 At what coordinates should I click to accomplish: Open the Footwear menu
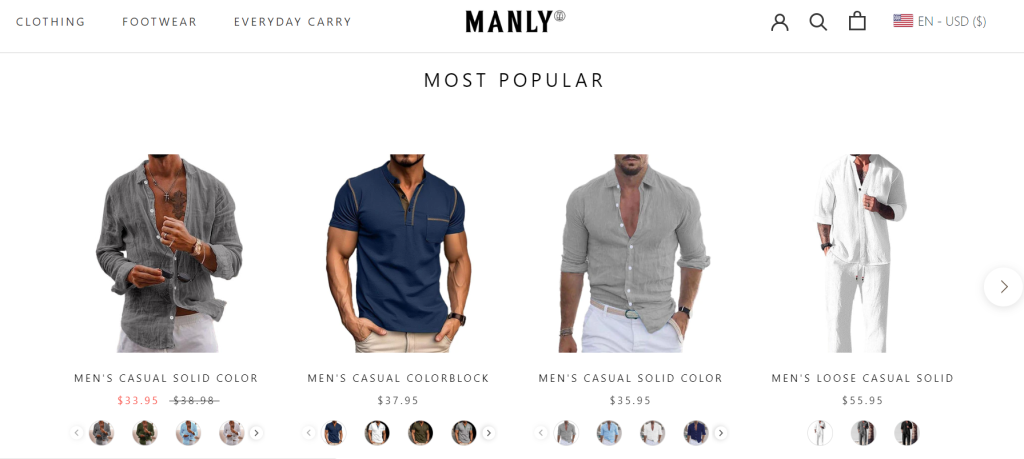tap(159, 22)
